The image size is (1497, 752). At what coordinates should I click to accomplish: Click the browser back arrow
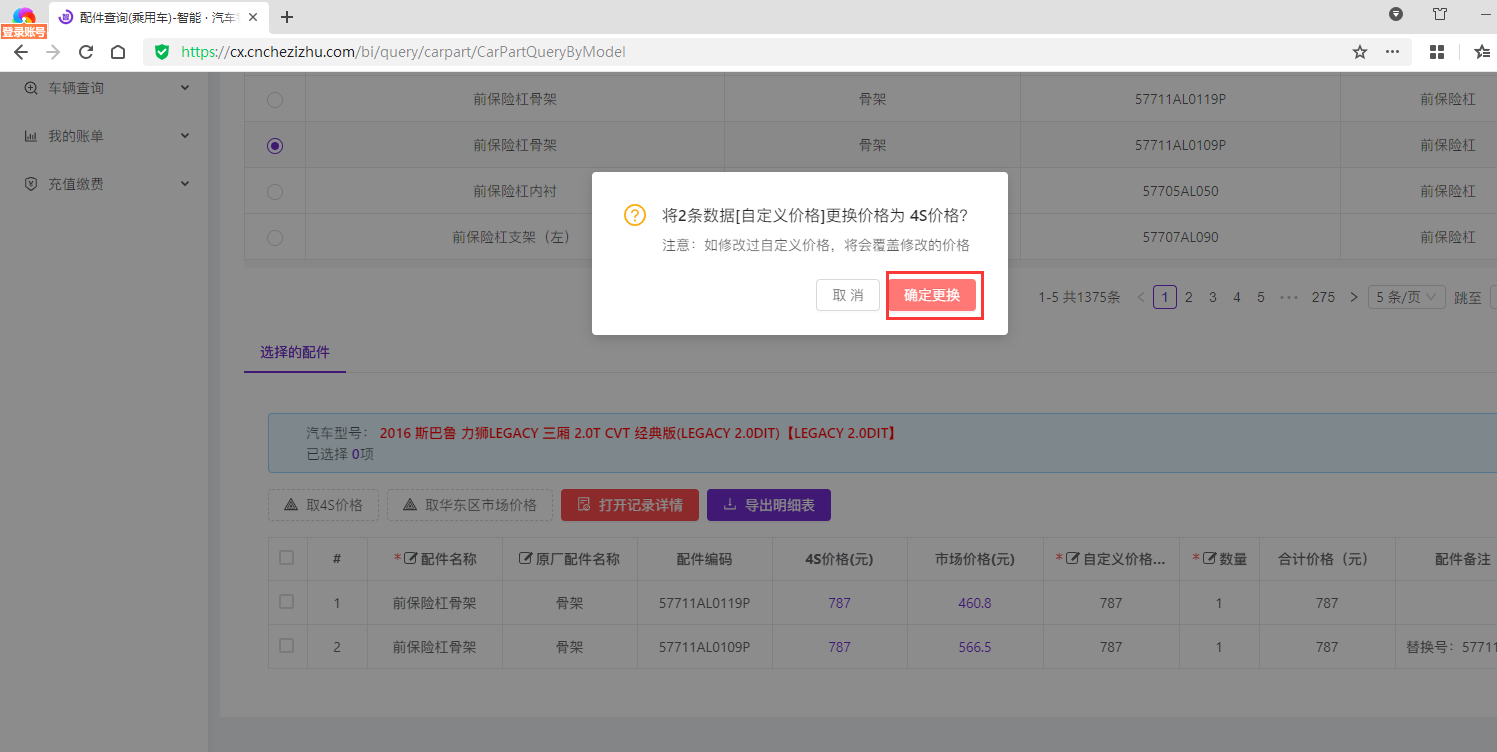point(20,52)
